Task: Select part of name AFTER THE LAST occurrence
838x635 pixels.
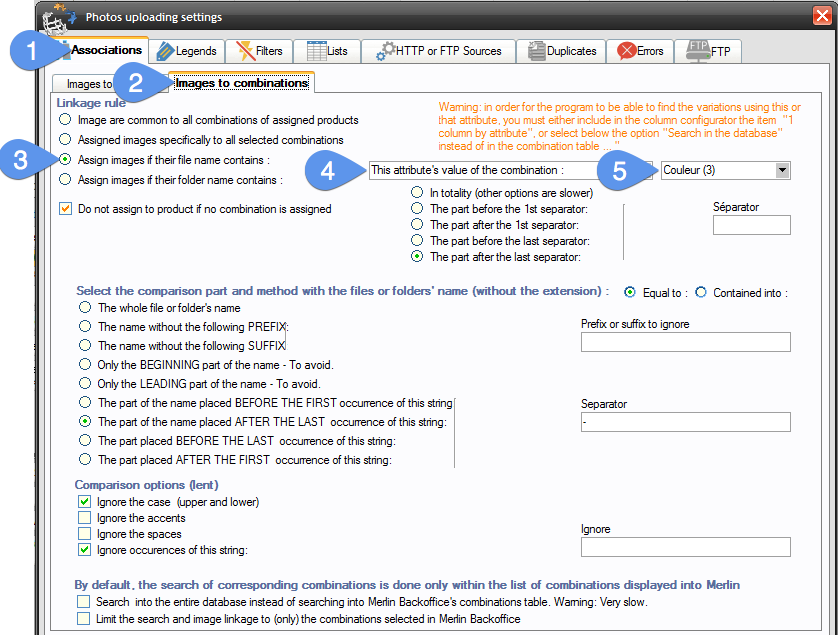Action: pyautogui.click(x=85, y=421)
